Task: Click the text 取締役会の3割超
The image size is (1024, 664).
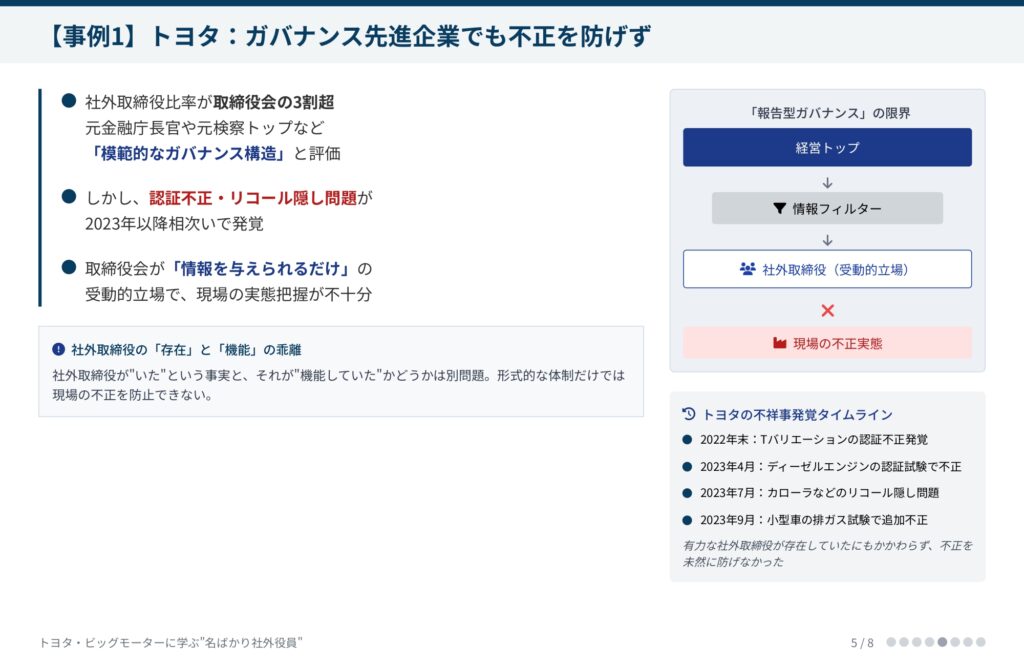Action: click(x=274, y=102)
